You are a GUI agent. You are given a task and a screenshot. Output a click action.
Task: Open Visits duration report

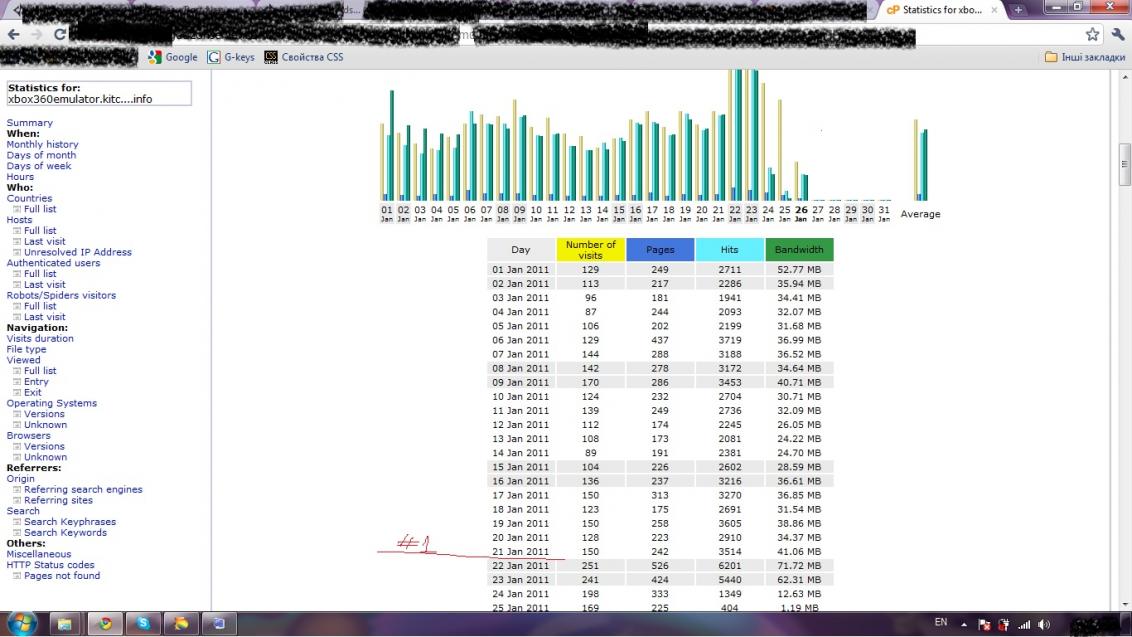[x=40, y=339]
